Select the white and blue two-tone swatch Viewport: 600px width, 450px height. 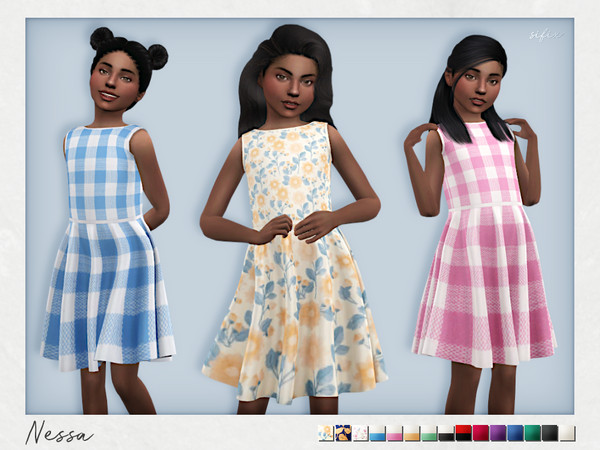(377, 433)
